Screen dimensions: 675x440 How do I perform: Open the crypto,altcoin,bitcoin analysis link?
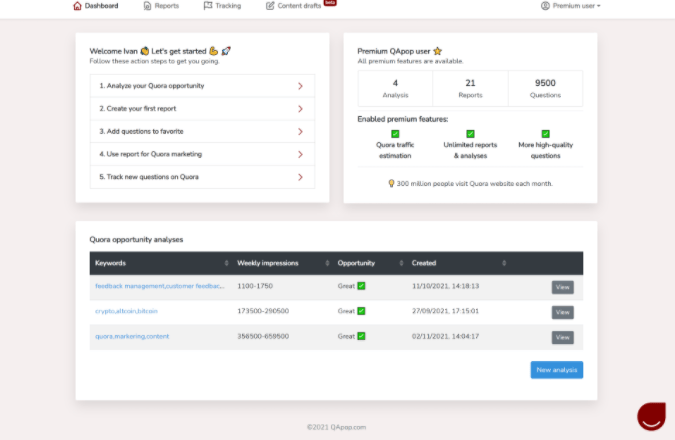click(x=126, y=311)
